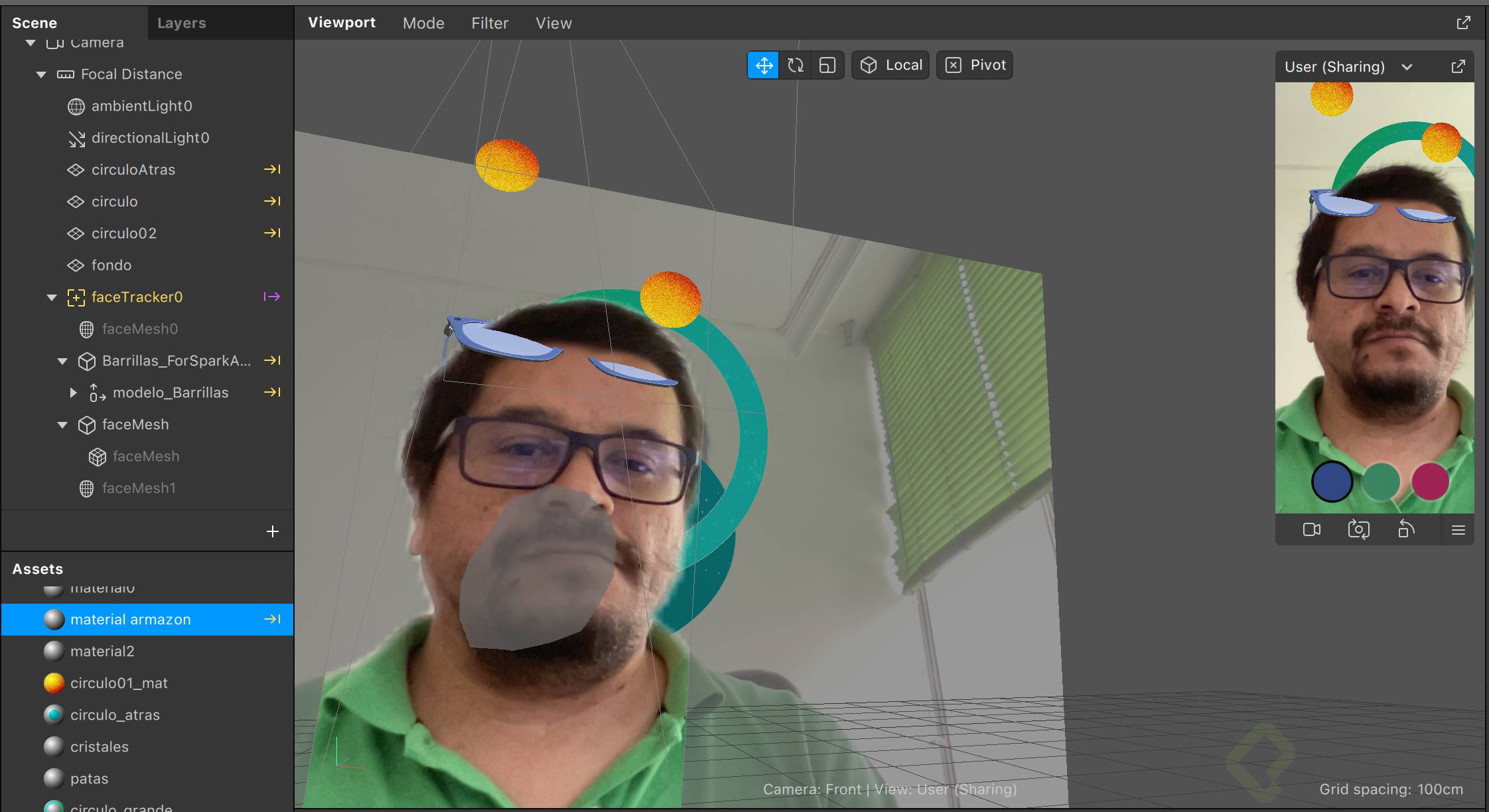Collapse the faceTracker0 tree node
This screenshot has width=1489, height=812.
[x=52, y=297]
